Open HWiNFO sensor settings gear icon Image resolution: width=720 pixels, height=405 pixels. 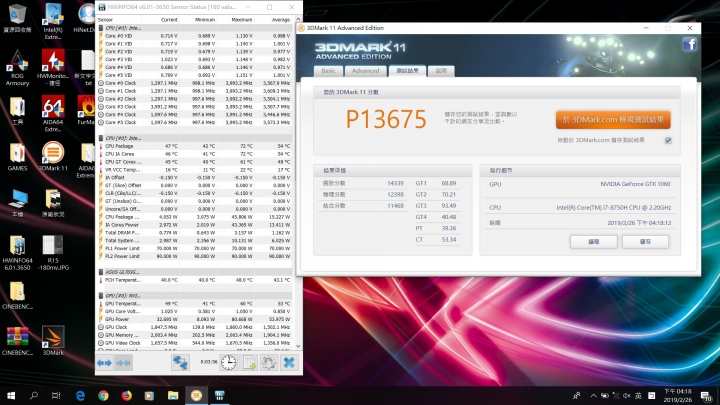(269, 363)
